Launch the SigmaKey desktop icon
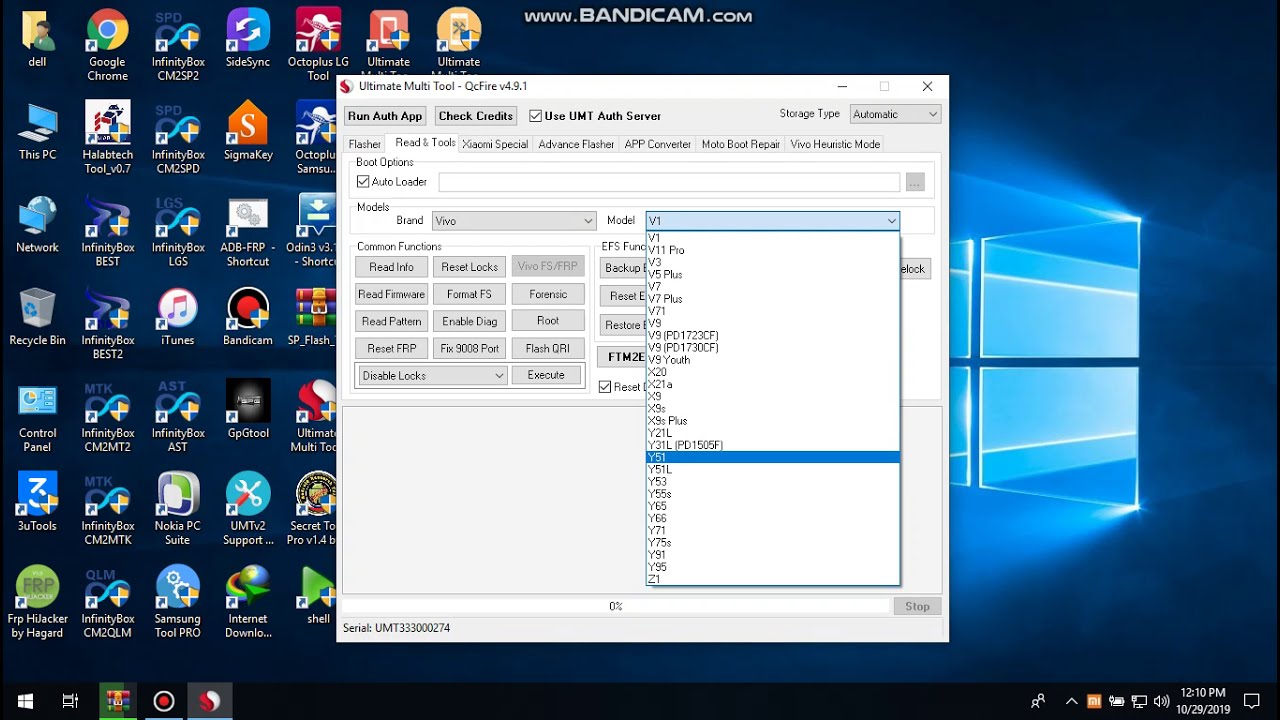The image size is (1280, 720). [x=248, y=132]
